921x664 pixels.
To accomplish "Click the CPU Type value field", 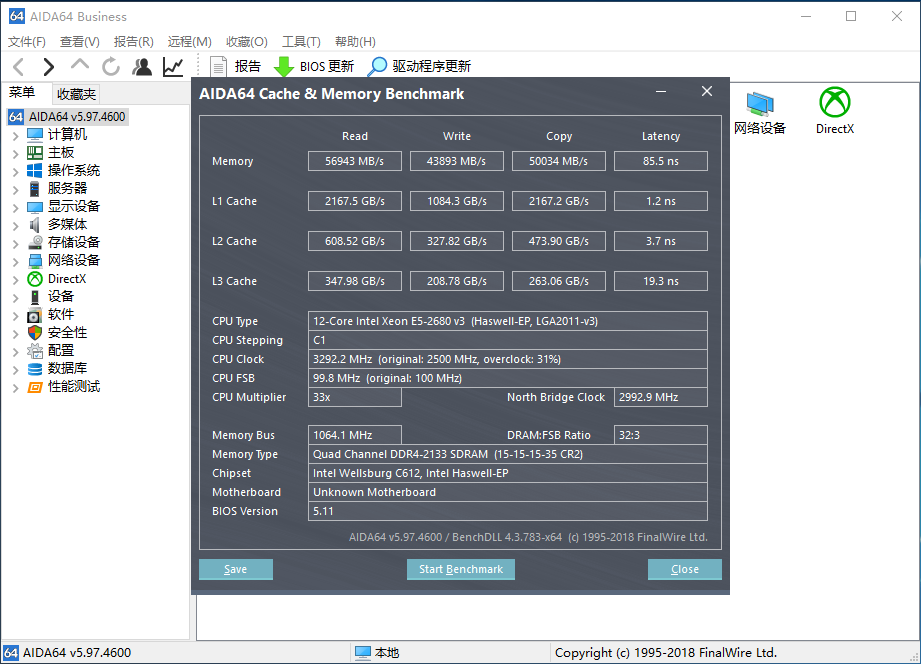I will 508,321.
